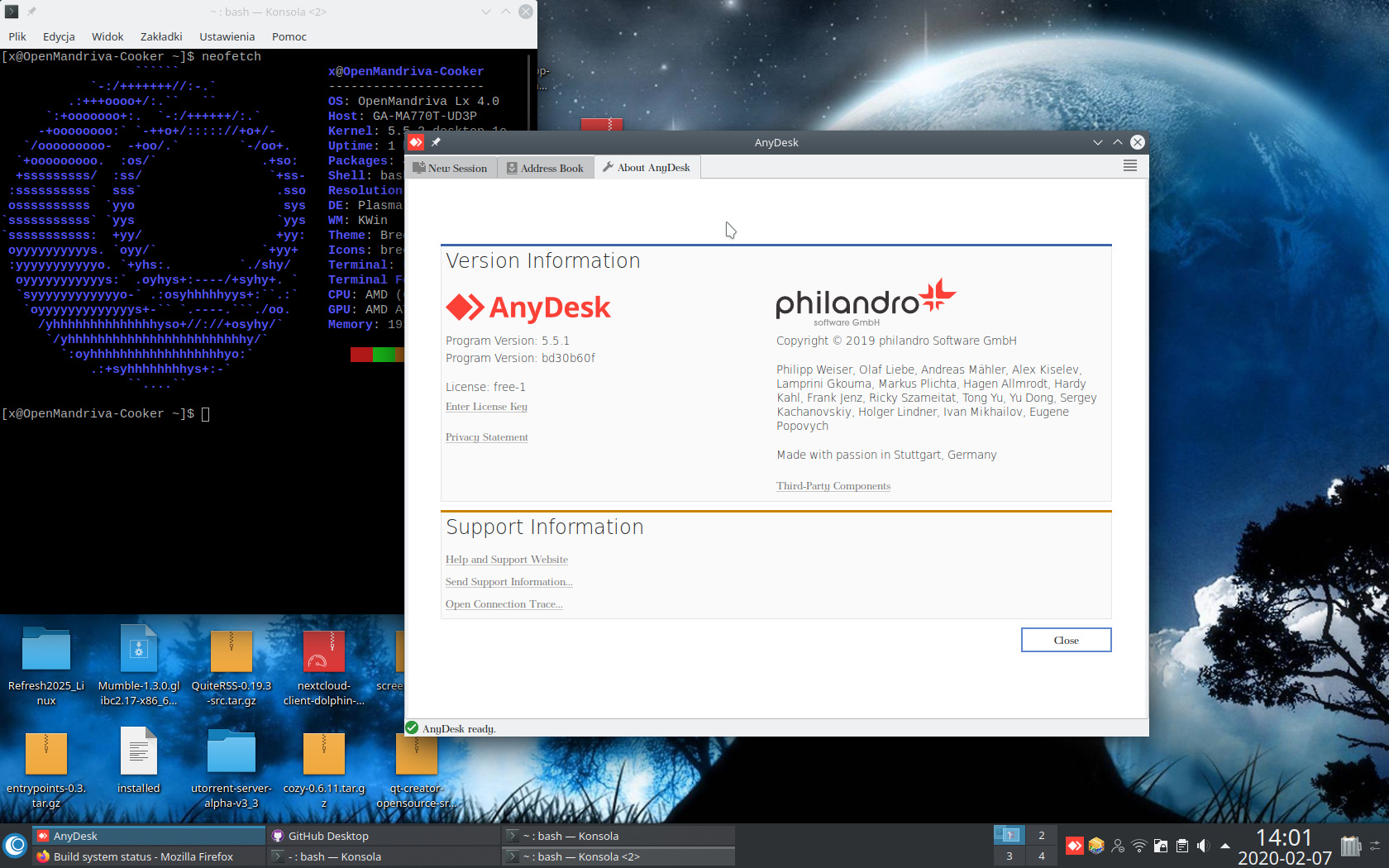This screenshot has width=1389, height=868.
Task: Switch to the '~ : bash — Konsola <2>' taskbar entry
Action: point(618,856)
